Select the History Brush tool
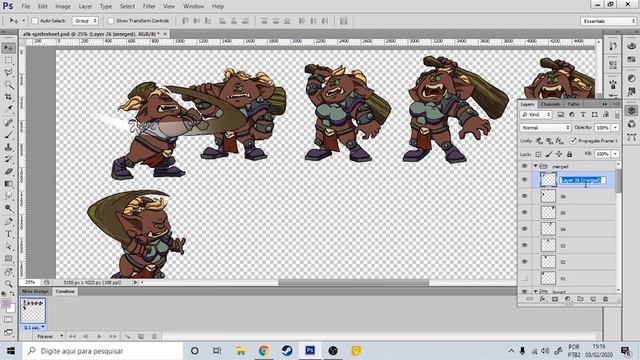Image resolution: width=640 pixels, height=360 pixels. click(8, 159)
